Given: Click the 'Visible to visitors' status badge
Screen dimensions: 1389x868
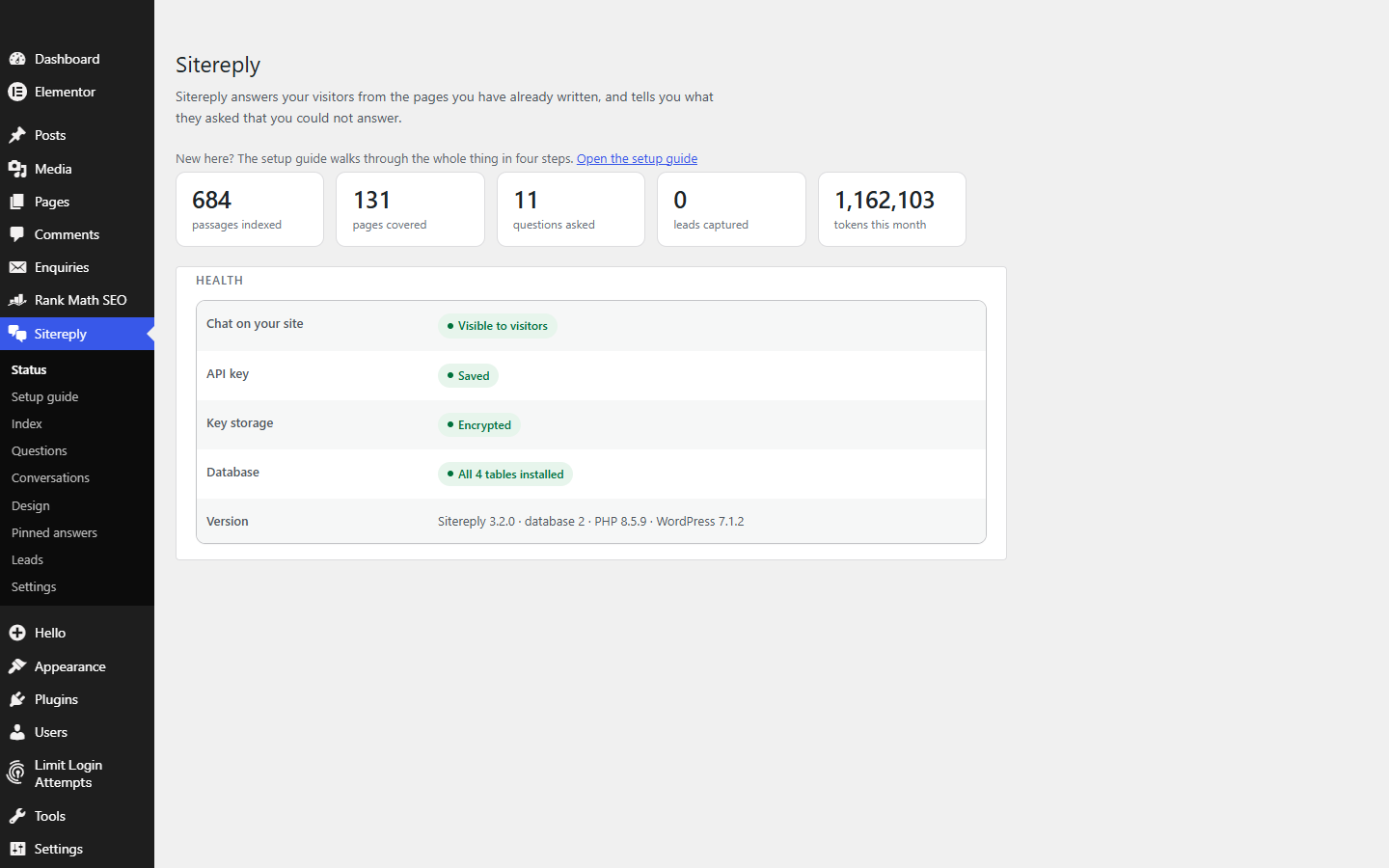Looking at the screenshot, I should pyautogui.click(x=498, y=326).
